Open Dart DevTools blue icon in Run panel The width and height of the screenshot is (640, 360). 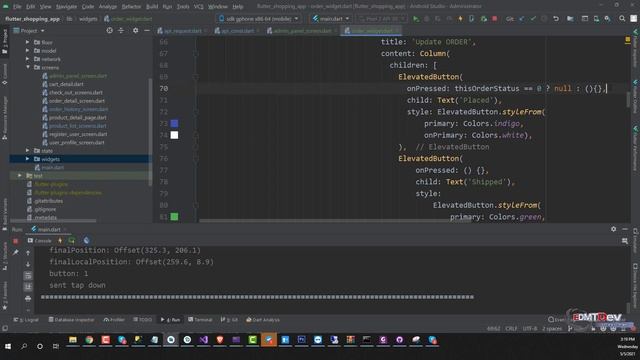[86, 241]
